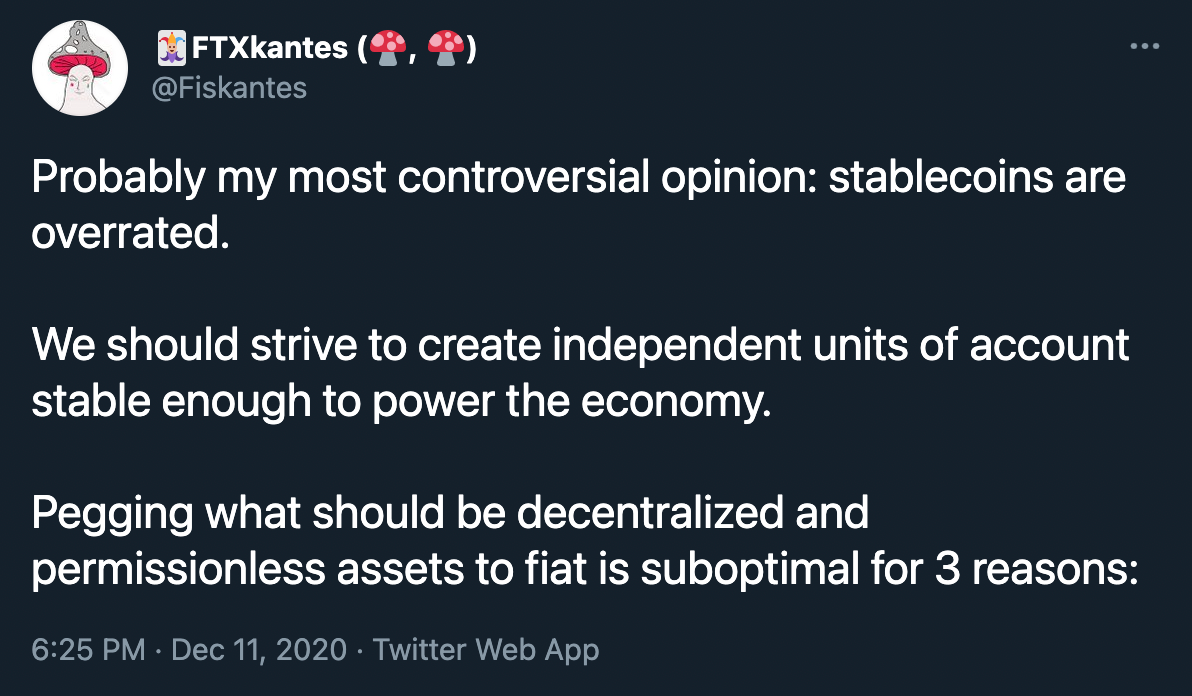Click the 'We should strive to create' paragraph

[x=580, y=373]
